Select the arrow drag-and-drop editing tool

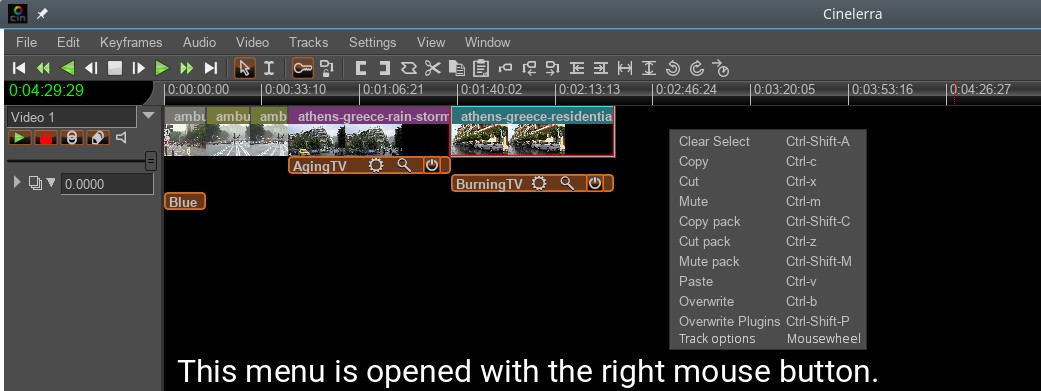pyautogui.click(x=245, y=68)
